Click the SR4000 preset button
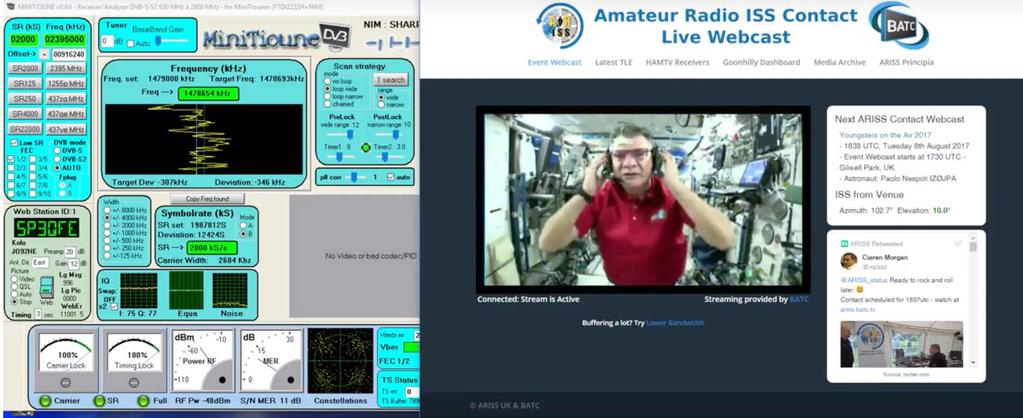1023x418 pixels. click(x=25, y=113)
